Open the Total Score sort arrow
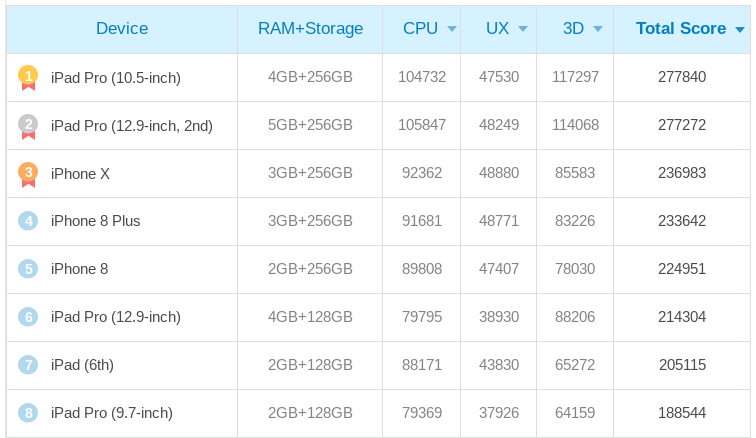This screenshot has height=438, width=756. pyautogui.click(x=740, y=30)
